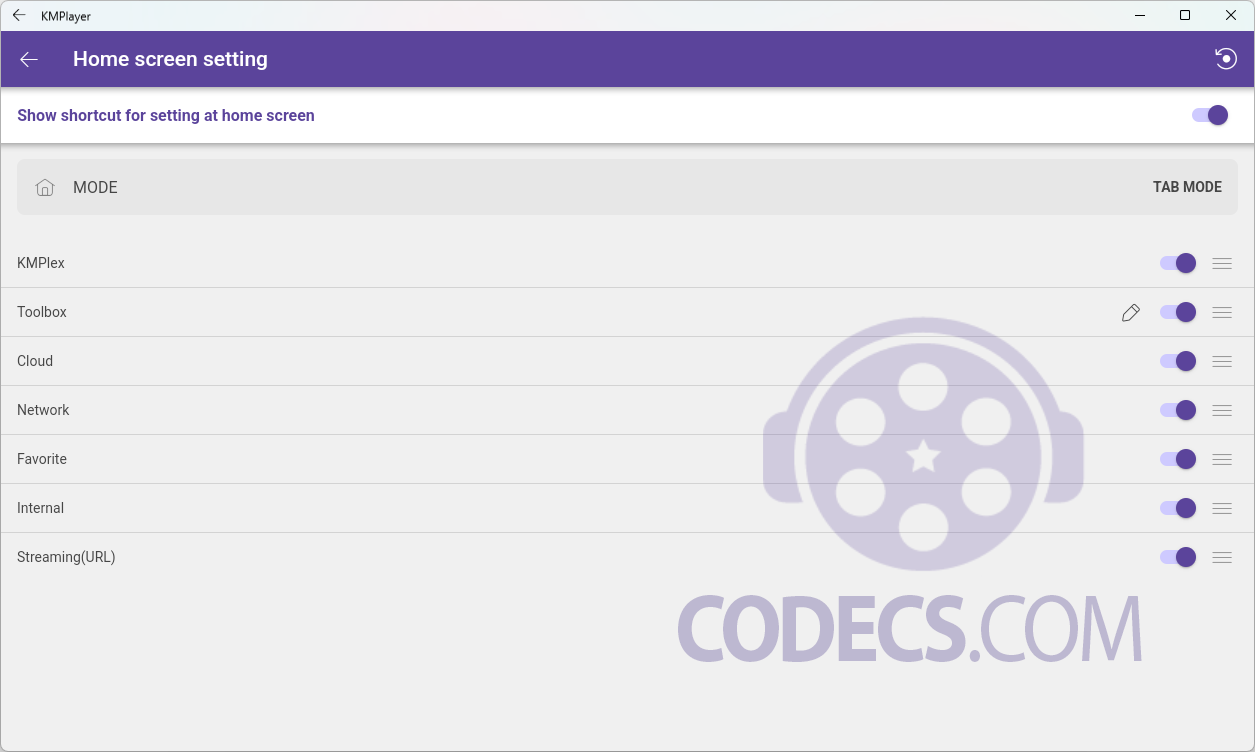Edit Toolbox with the pencil icon

pos(1131,312)
